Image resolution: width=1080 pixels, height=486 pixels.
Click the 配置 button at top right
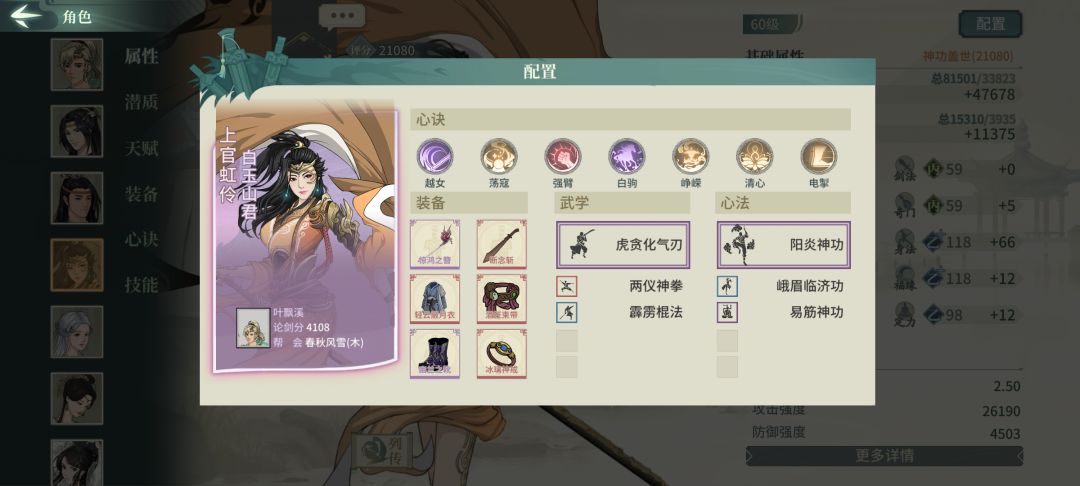(x=990, y=24)
